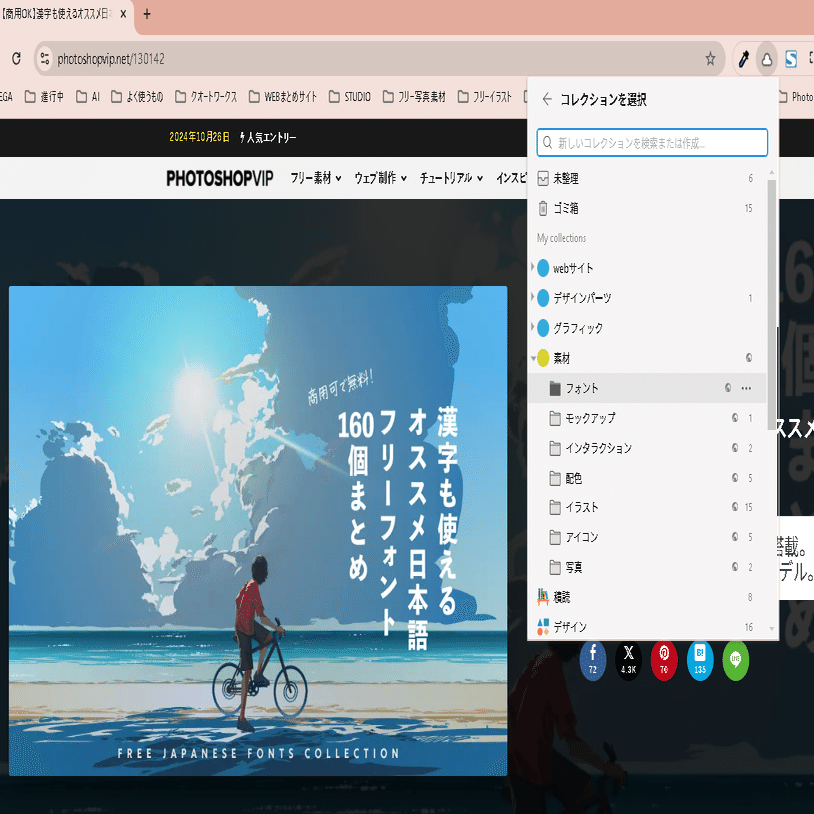Open the フリー写真素材 bookmark folder

coord(414,97)
